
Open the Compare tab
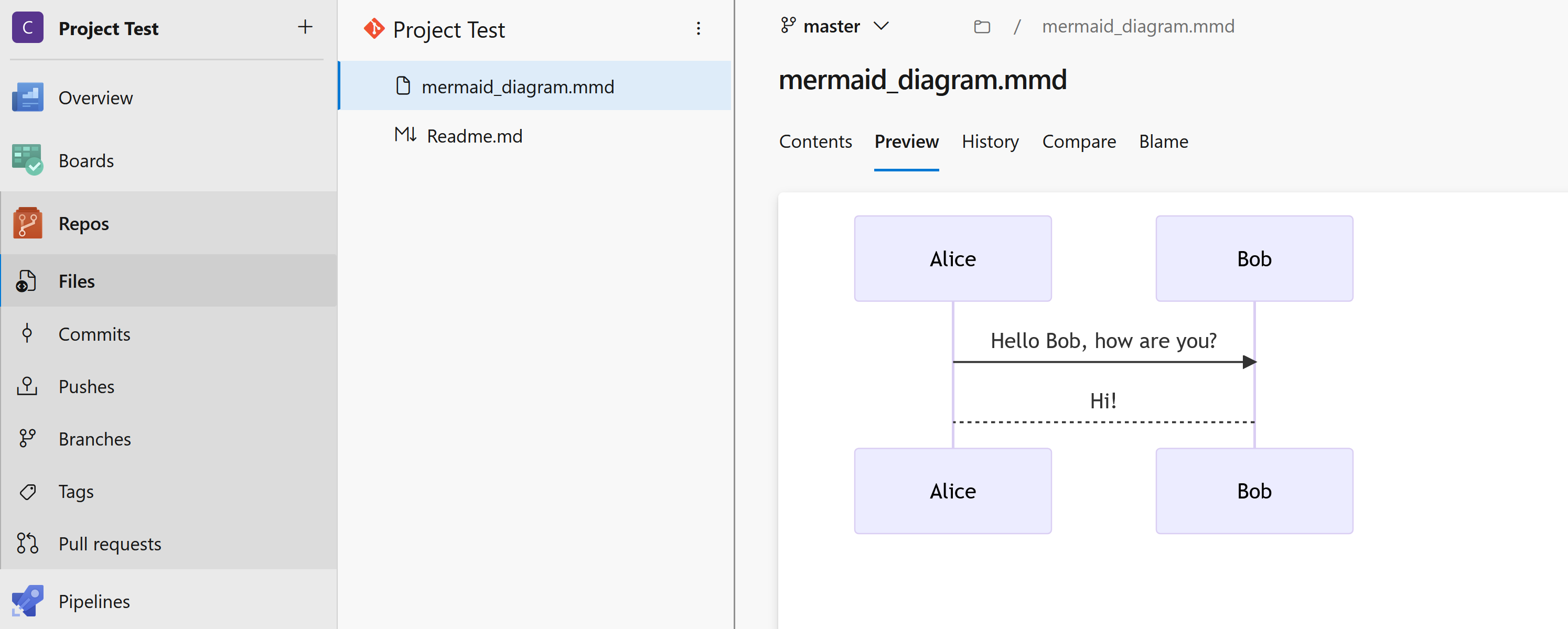click(x=1079, y=141)
